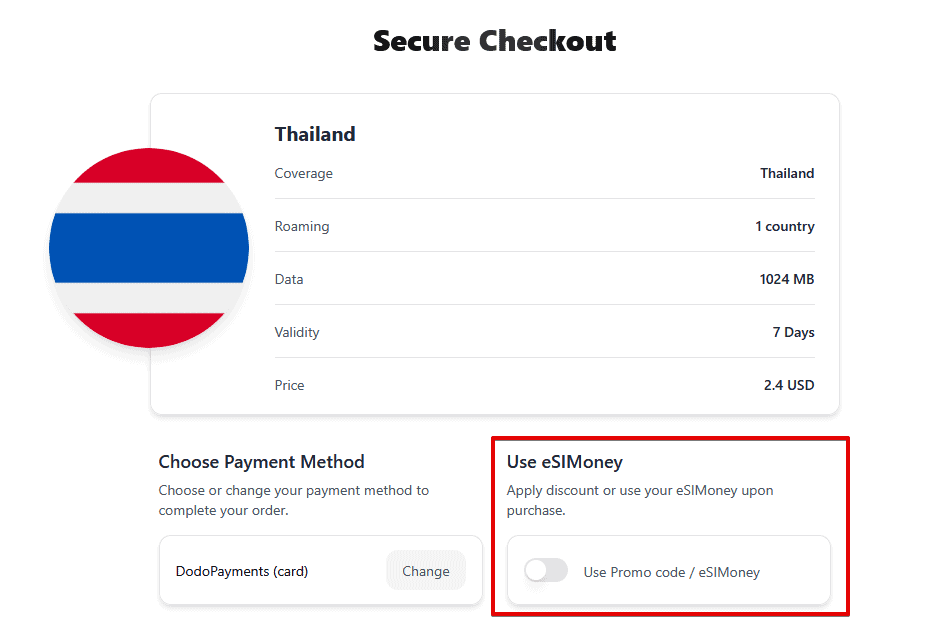The width and height of the screenshot is (933, 643).
Task: Click the Use Promo code / eSIMoney label
Action: click(671, 572)
